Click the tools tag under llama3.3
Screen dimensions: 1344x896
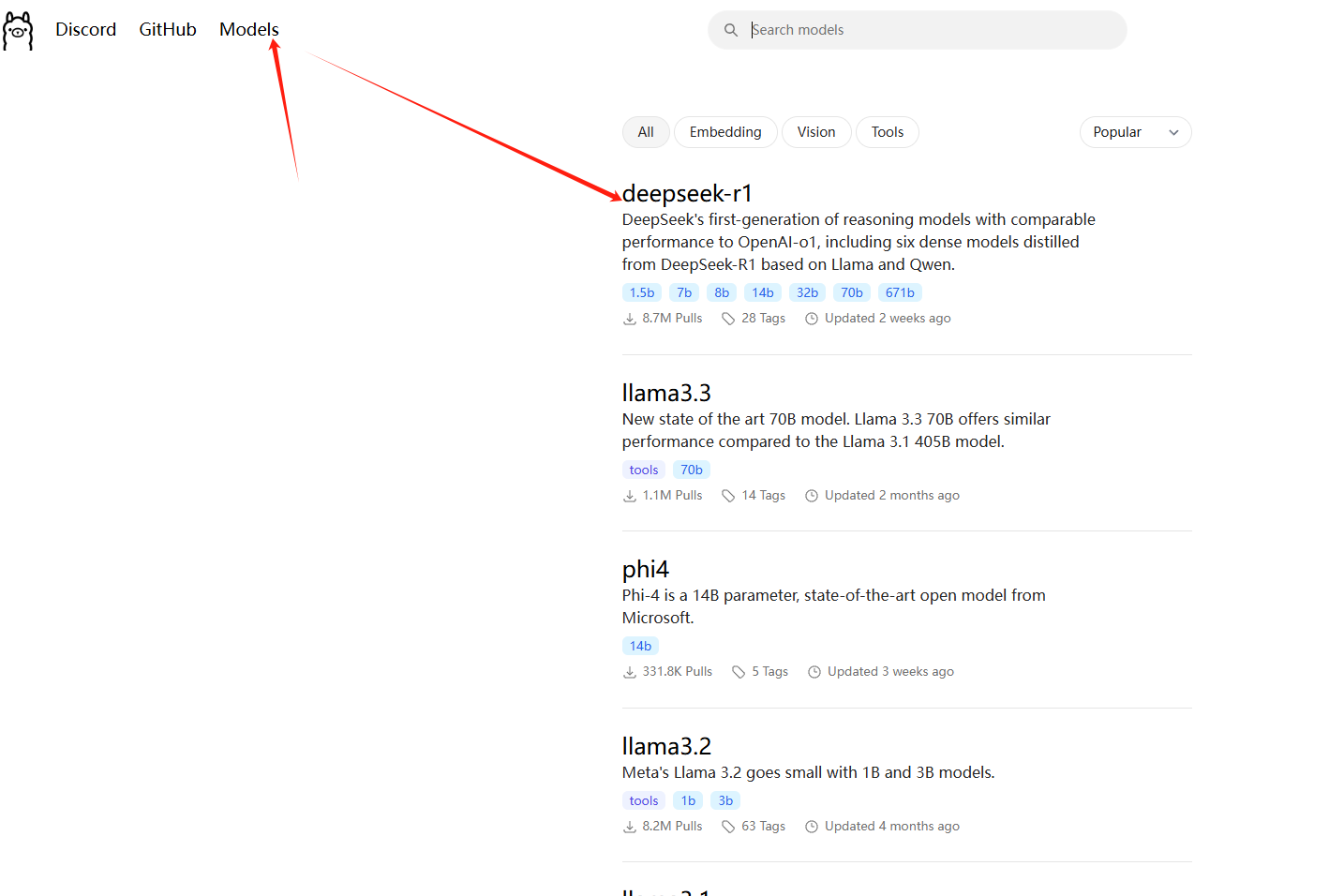[x=644, y=470]
